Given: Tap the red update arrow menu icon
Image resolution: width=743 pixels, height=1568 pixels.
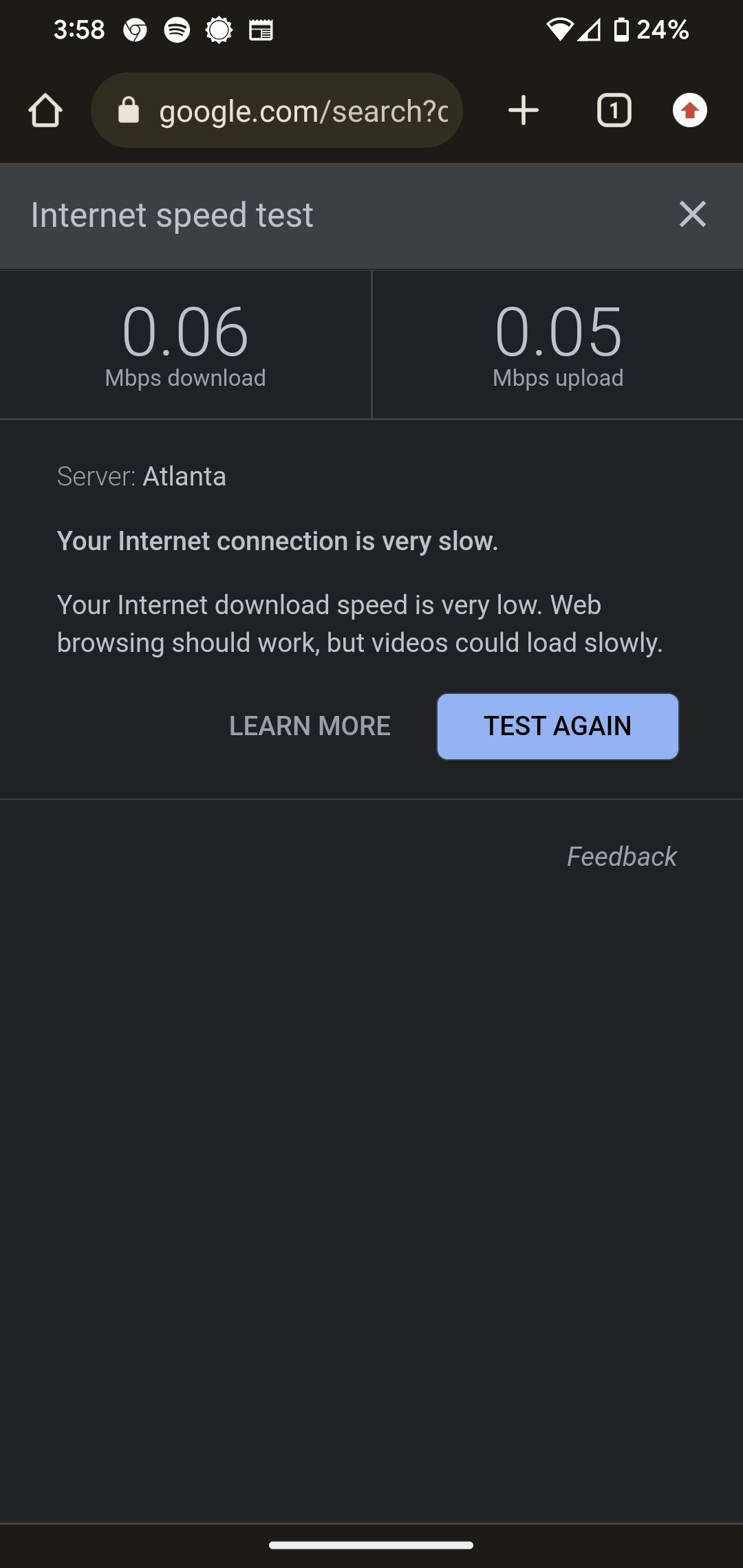Looking at the screenshot, I should point(690,111).
